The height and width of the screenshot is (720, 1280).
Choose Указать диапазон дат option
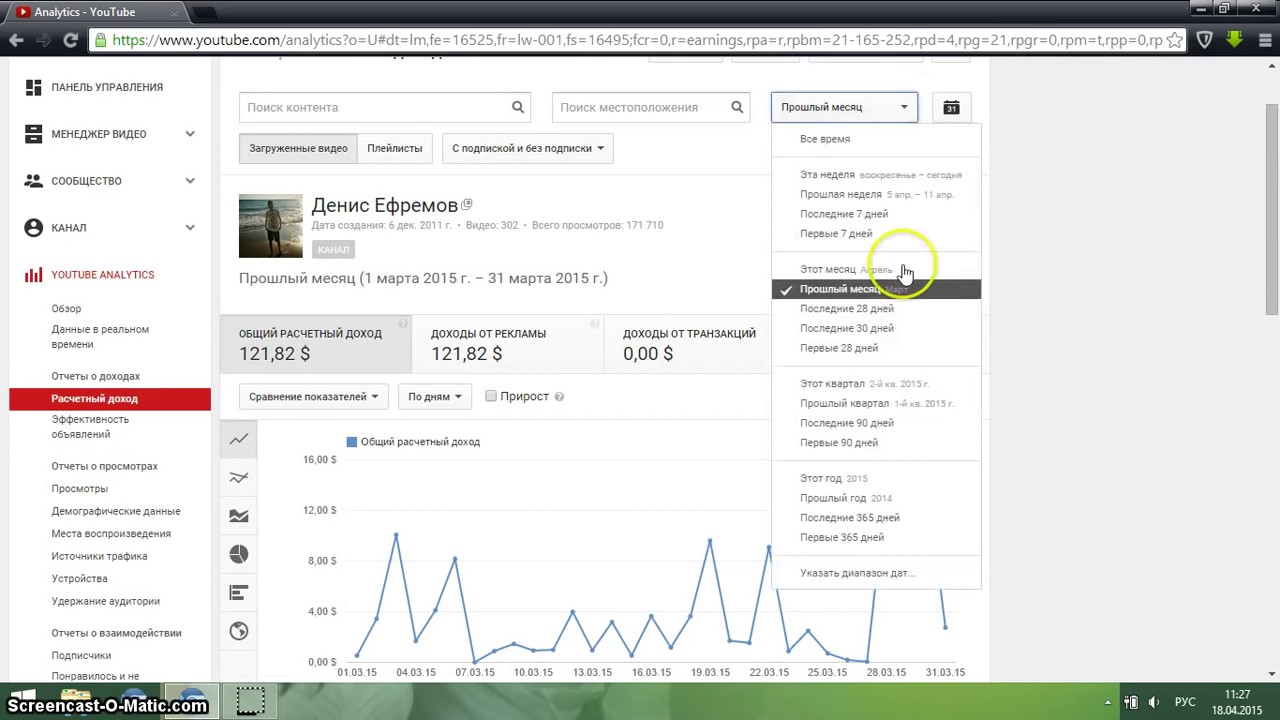pyautogui.click(x=857, y=573)
